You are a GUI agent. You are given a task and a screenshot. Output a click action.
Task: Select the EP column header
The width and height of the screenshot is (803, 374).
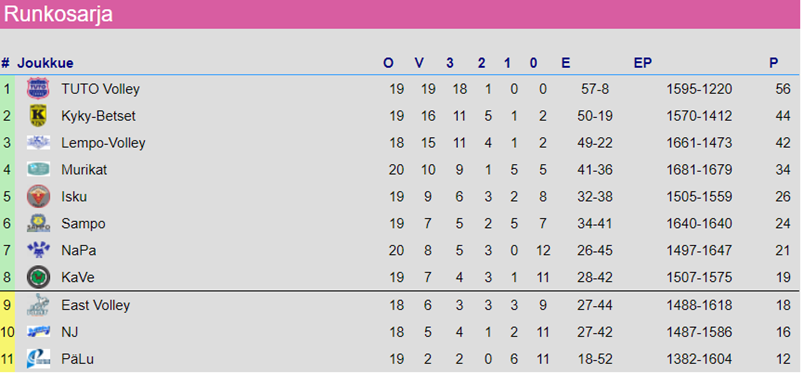pos(643,63)
